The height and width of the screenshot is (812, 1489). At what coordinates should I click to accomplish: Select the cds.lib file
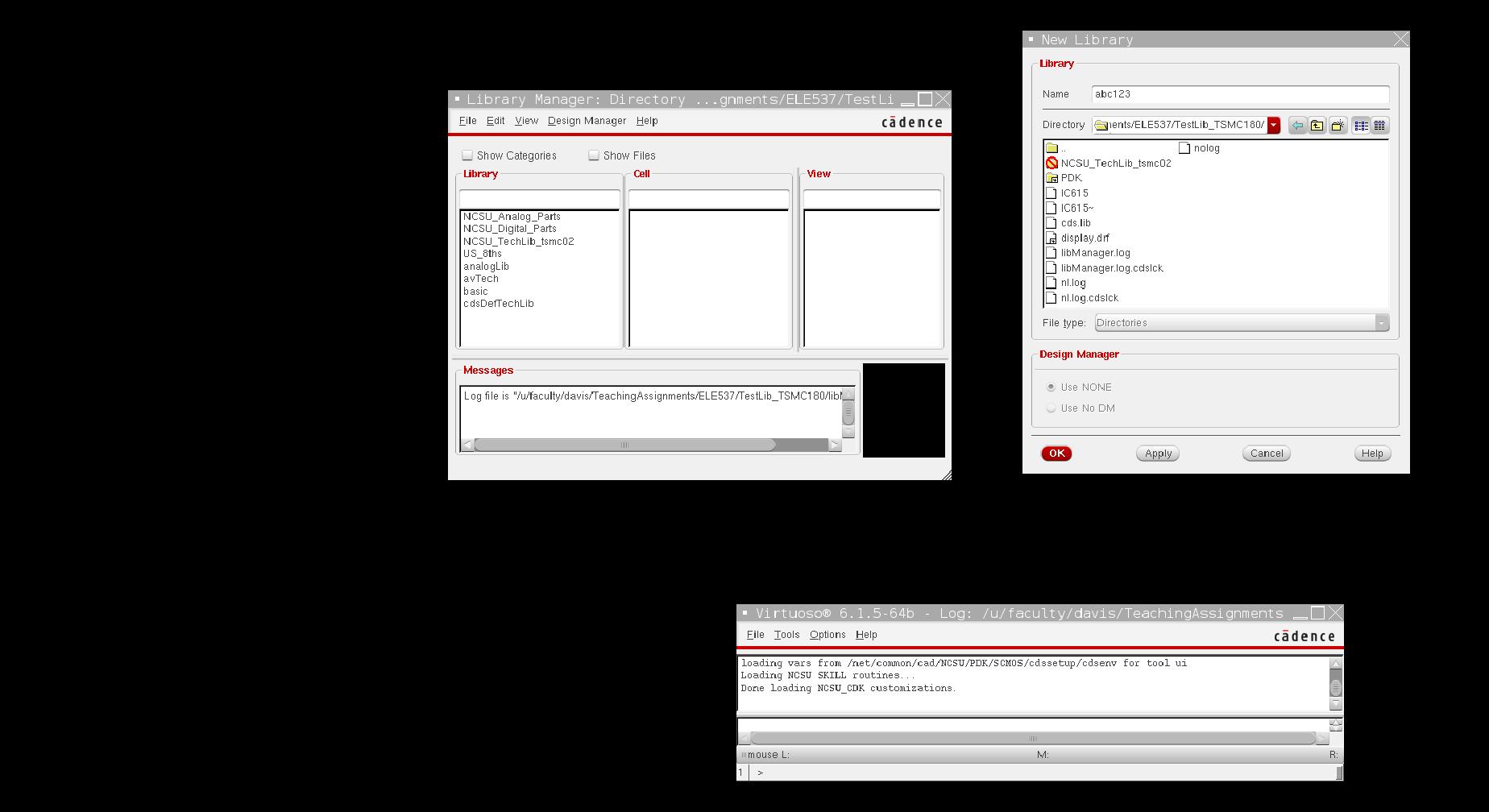[1068, 223]
